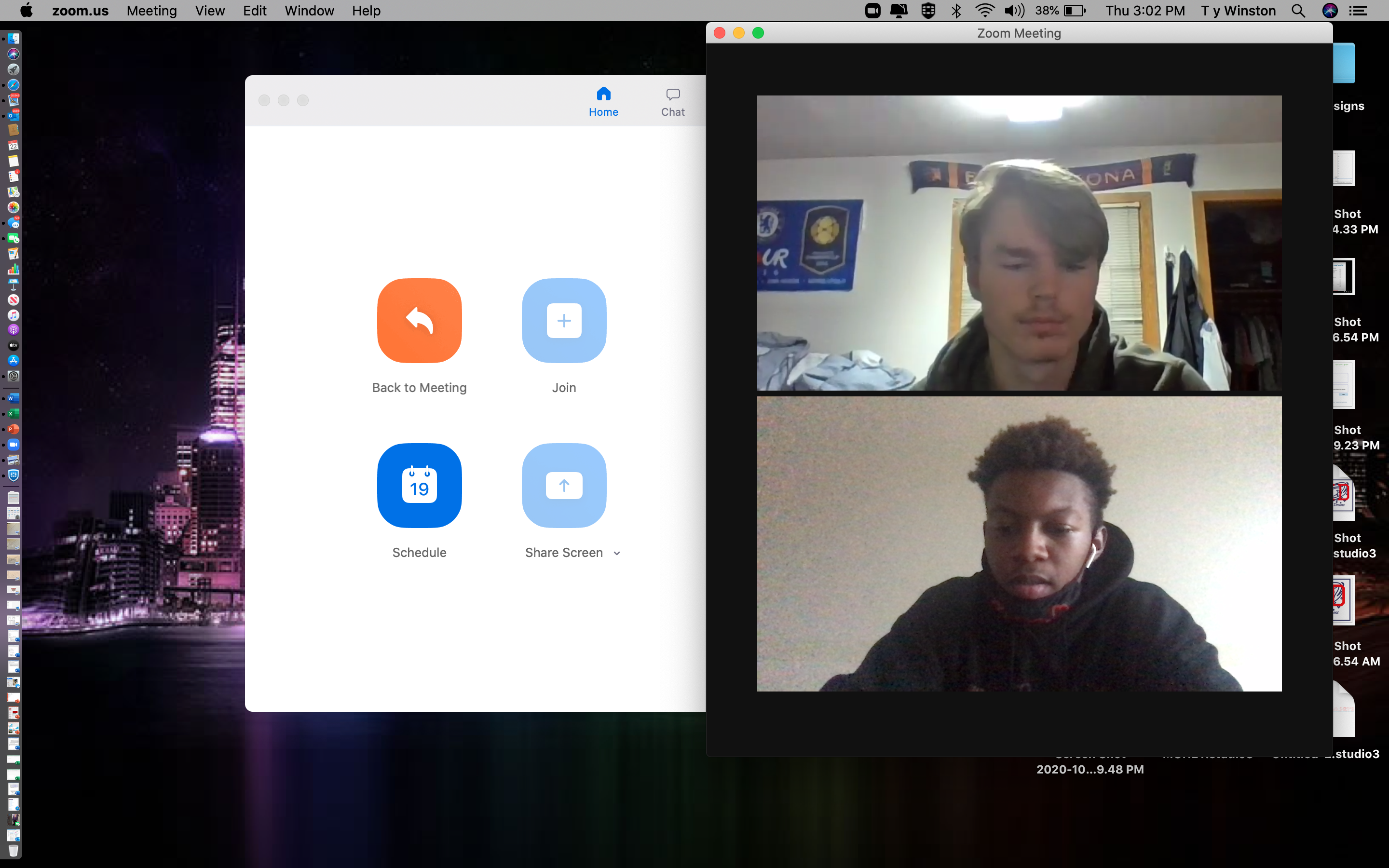Toggle Bluetooth icon in menu bar
1389x868 pixels.
[x=955, y=11]
